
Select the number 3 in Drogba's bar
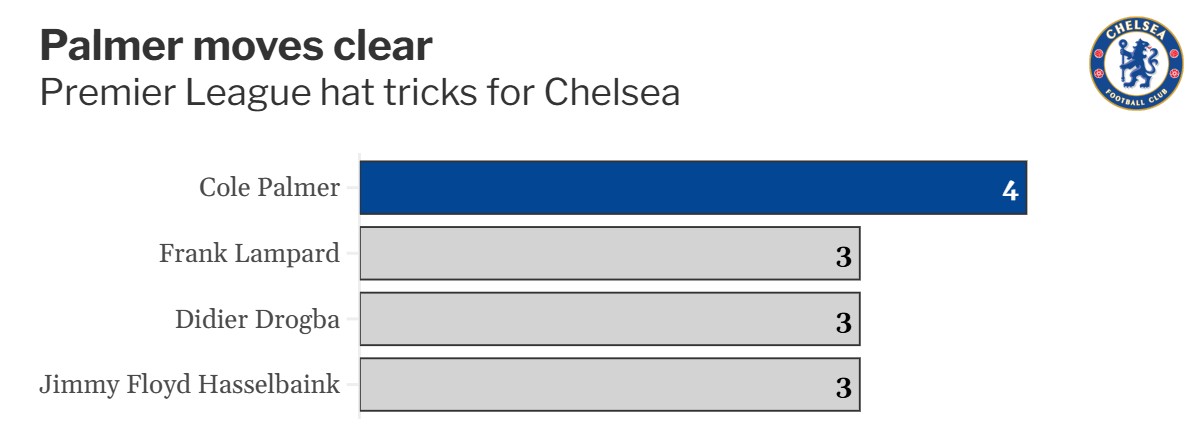[x=843, y=323]
